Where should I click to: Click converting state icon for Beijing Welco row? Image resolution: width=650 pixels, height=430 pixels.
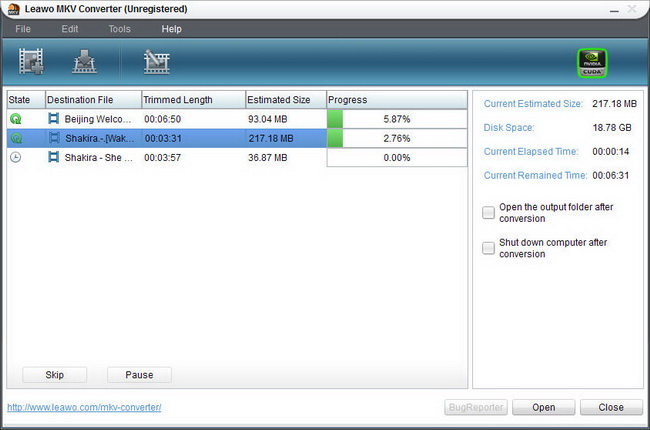point(16,119)
